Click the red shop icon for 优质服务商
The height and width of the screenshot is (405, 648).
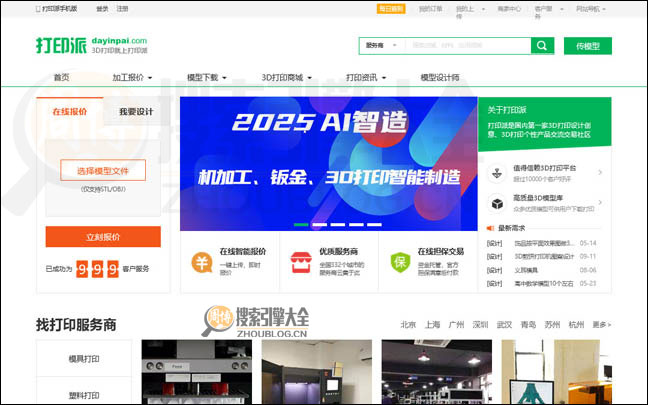coord(301,262)
